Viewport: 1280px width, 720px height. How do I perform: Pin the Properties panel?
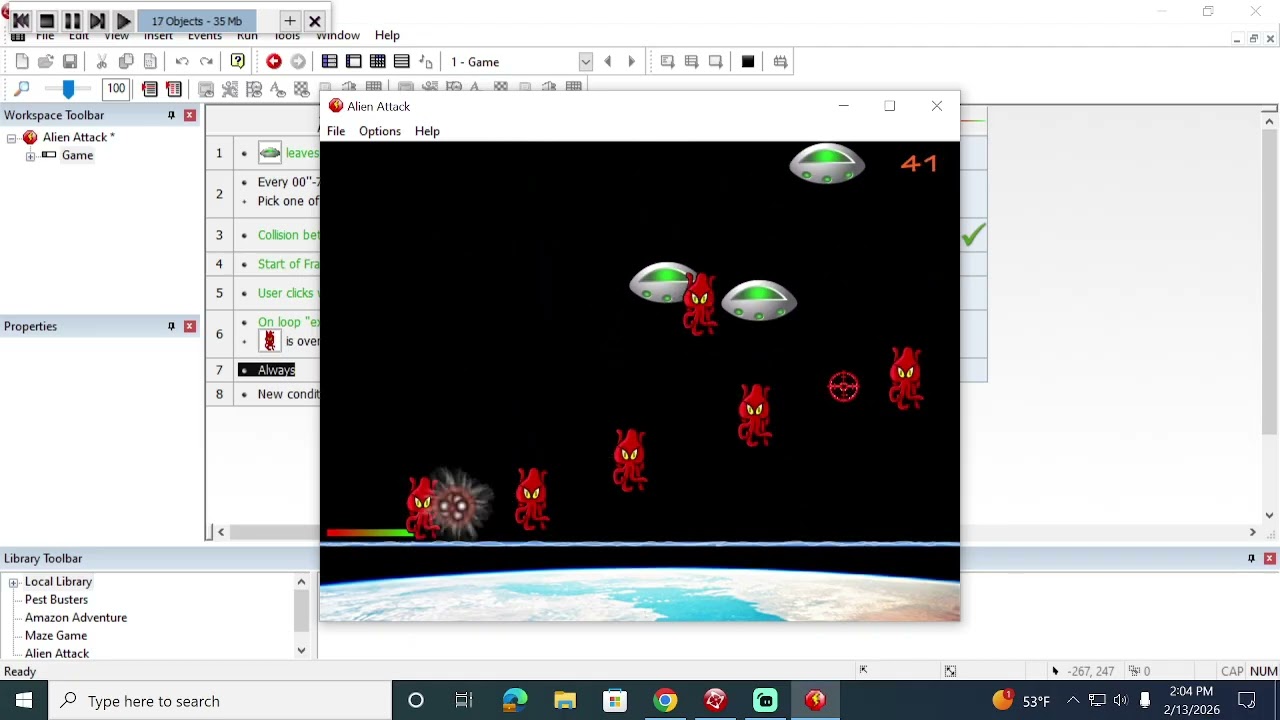(171, 326)
